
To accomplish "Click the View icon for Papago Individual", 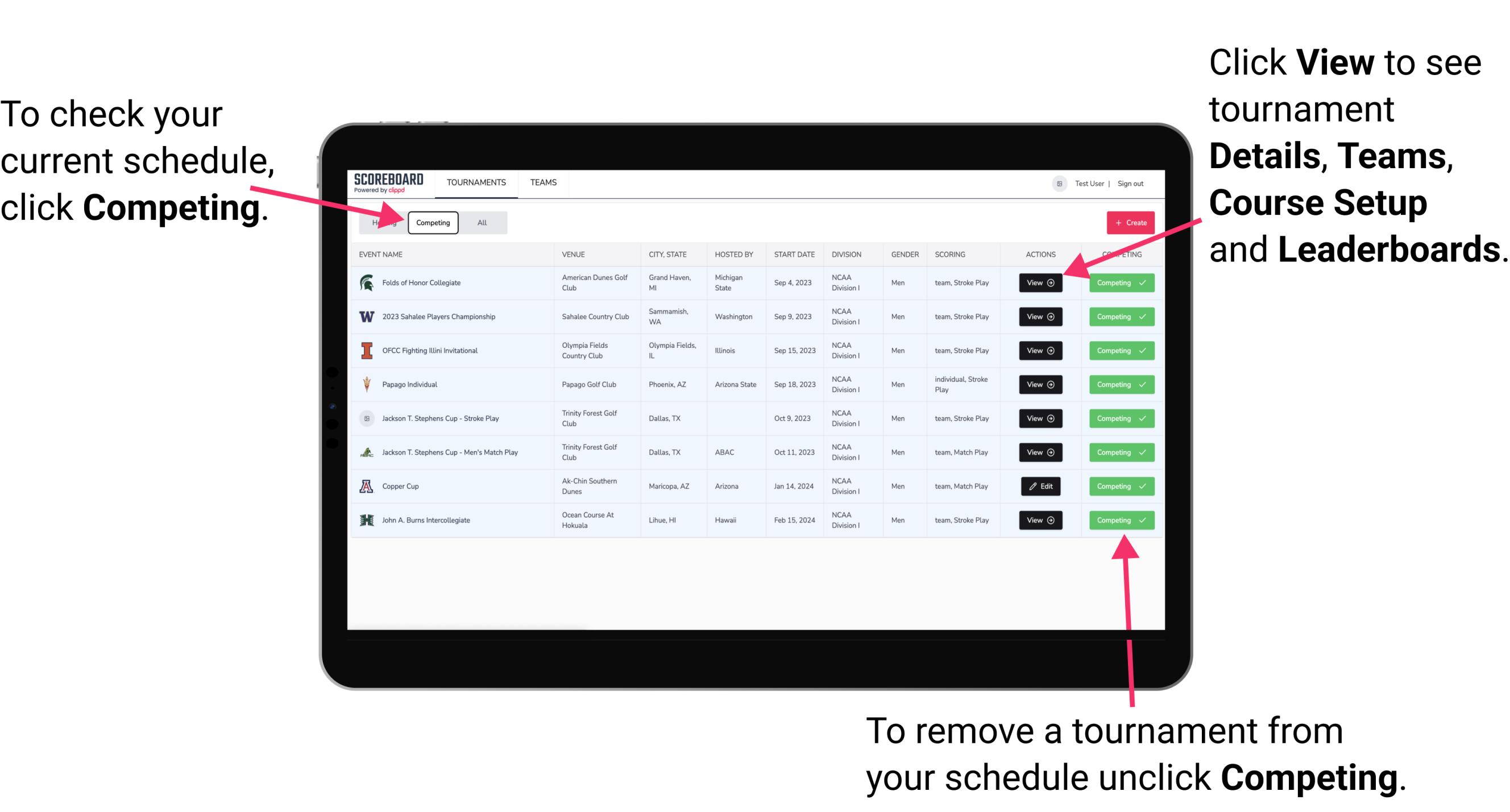I will pyautogui.click(x=1040, y=384).
